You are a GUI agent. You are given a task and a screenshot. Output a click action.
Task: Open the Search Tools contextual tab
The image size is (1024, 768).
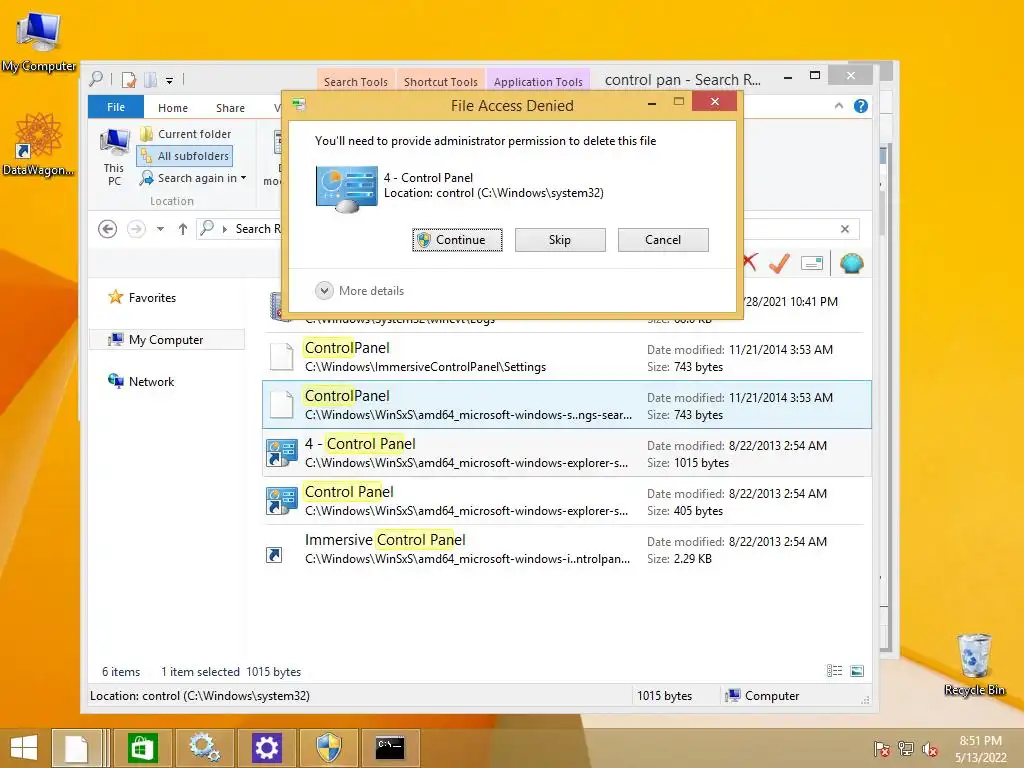pos(356,82)
